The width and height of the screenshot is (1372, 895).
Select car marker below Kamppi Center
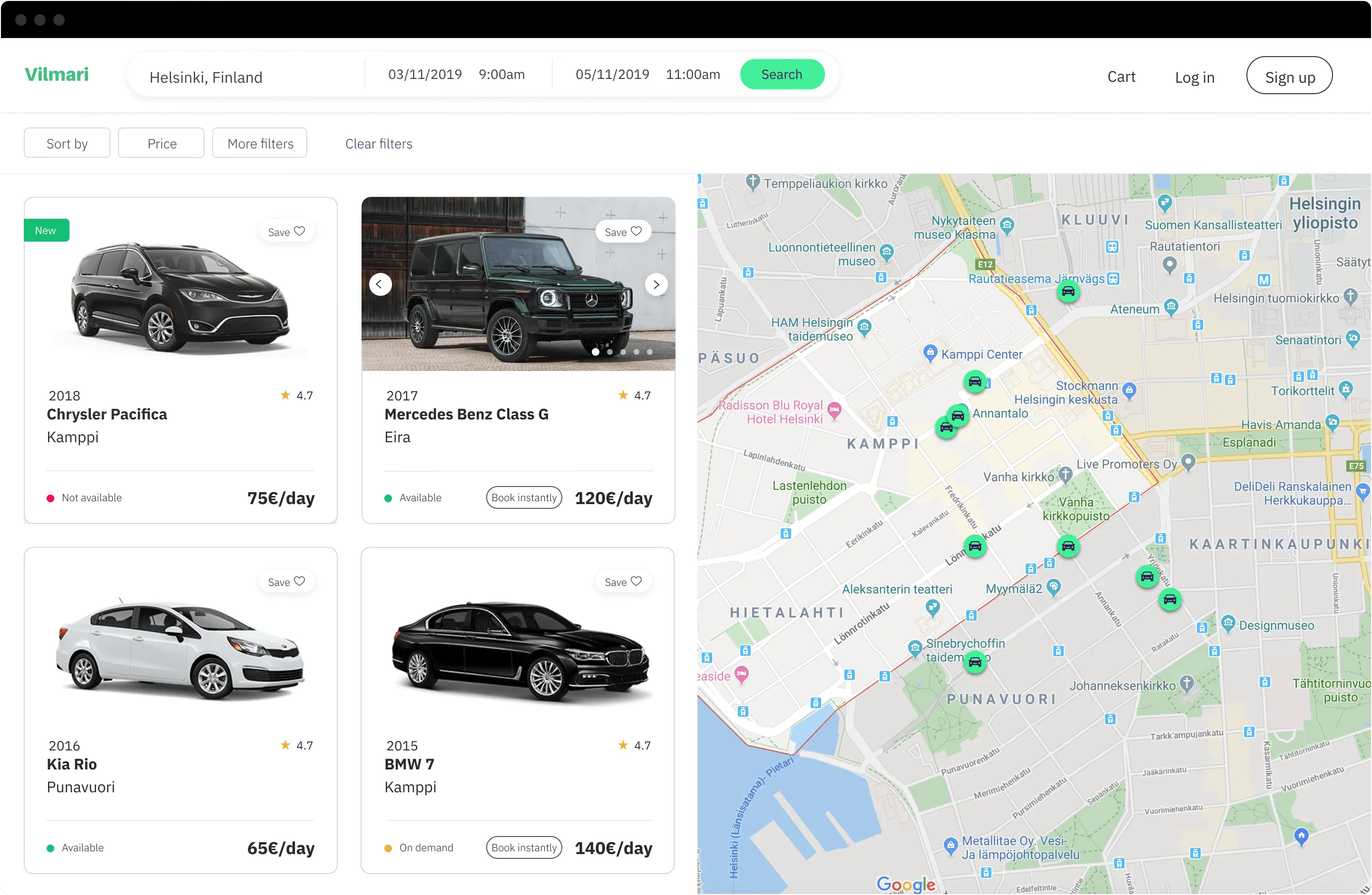[974, 381]
